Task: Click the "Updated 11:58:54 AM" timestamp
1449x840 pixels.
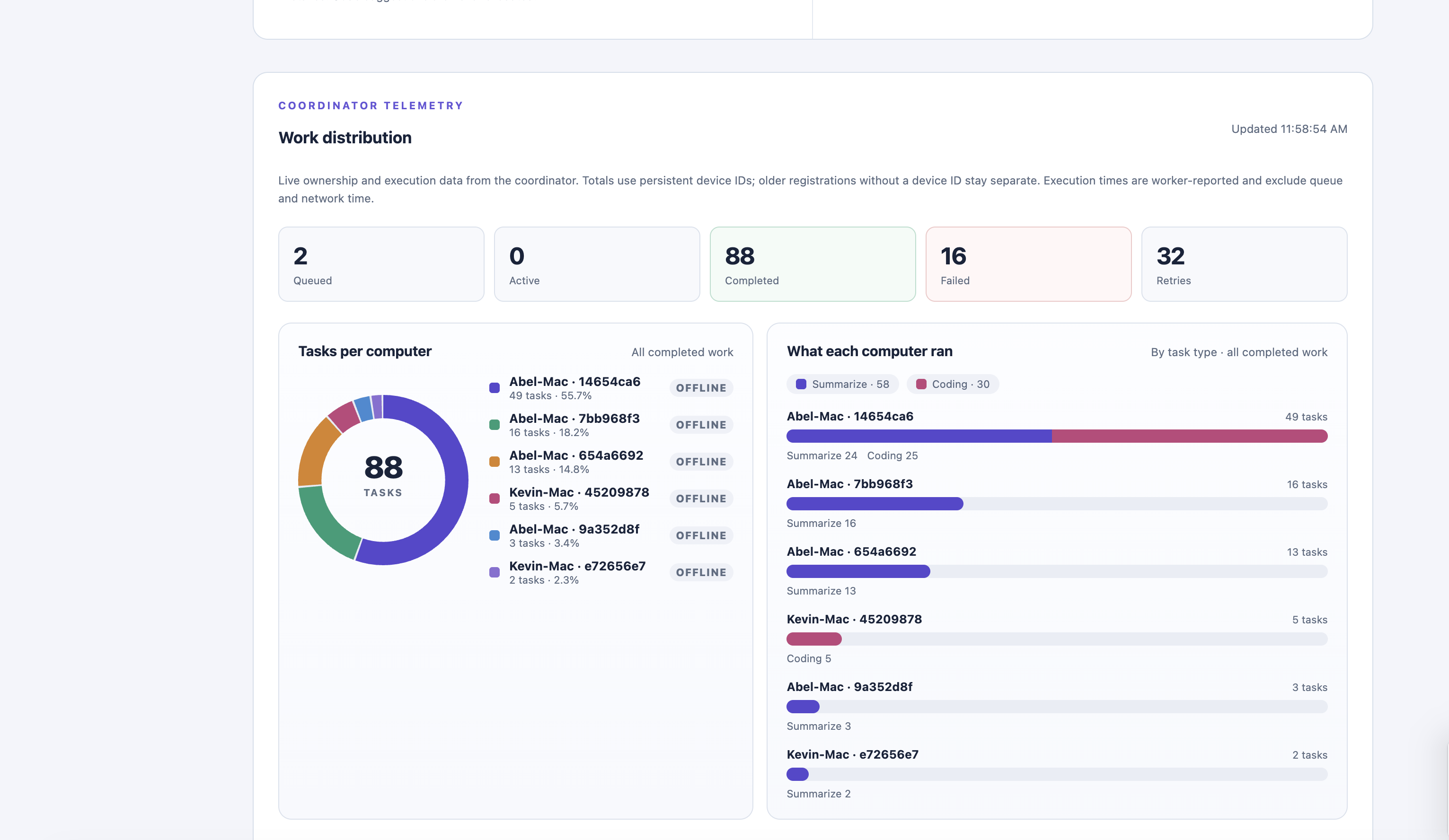Action: [x=1289, y=129]
